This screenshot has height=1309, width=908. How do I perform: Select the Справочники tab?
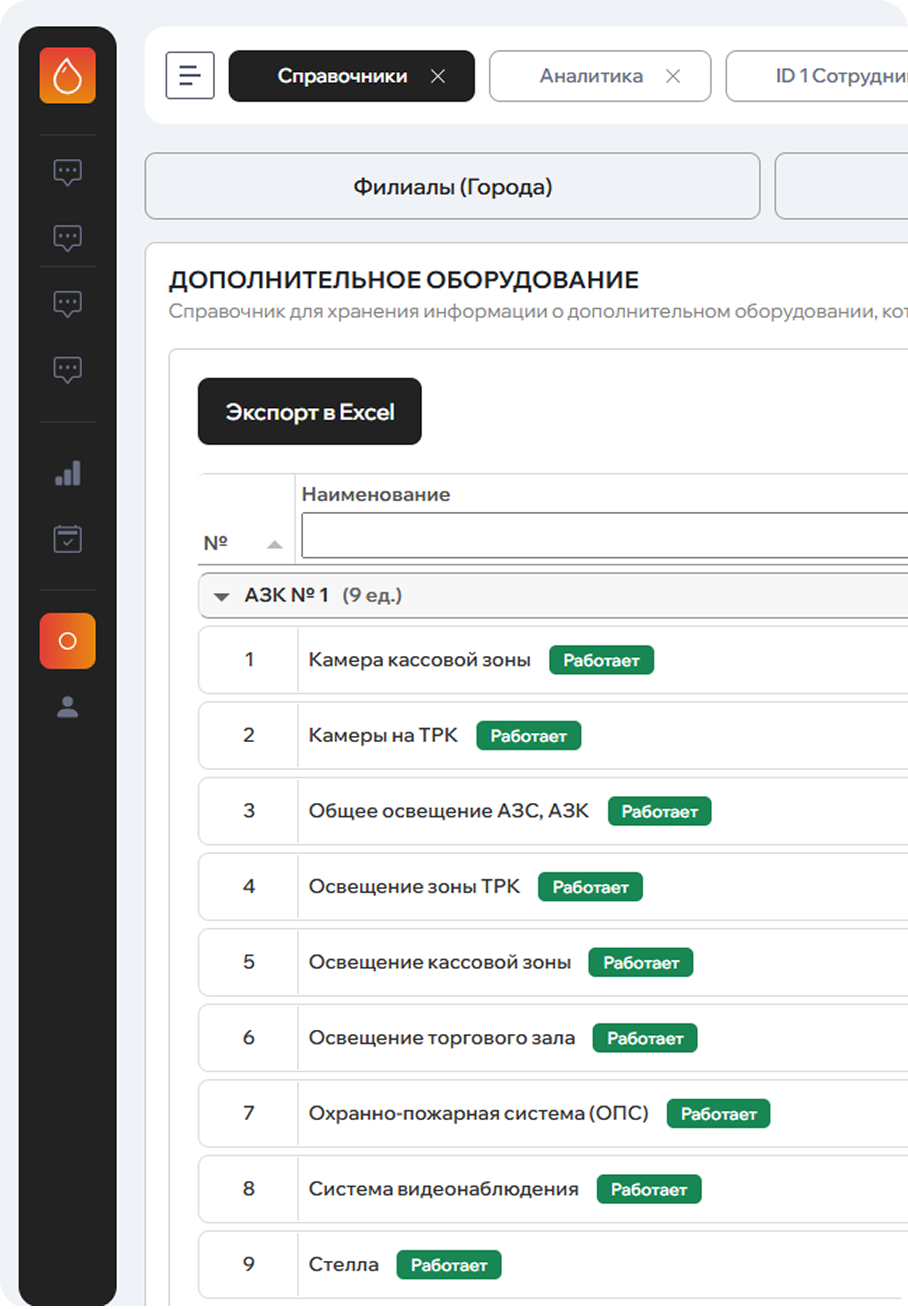pyautogui.click(x=342, y=76)
